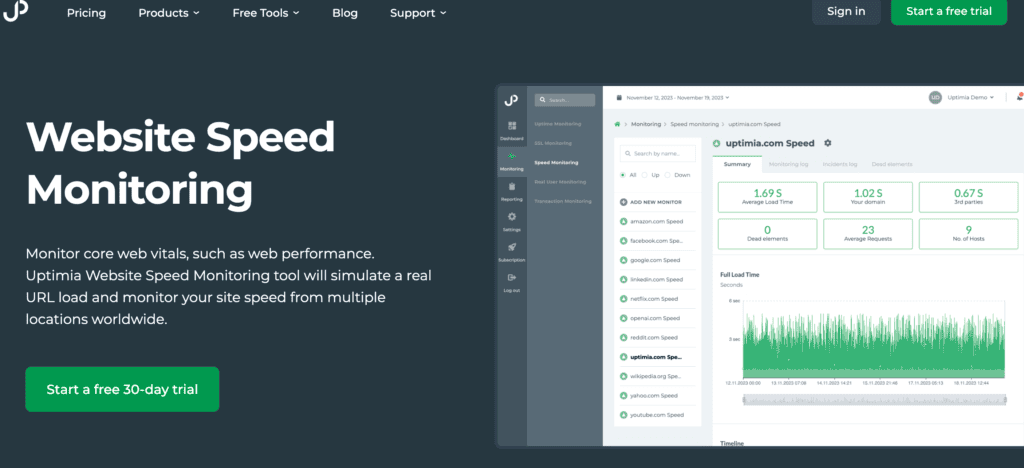Viewport: 1024px width, 468px height.
Task: Click the Log out icon
Action: [512, 278]
